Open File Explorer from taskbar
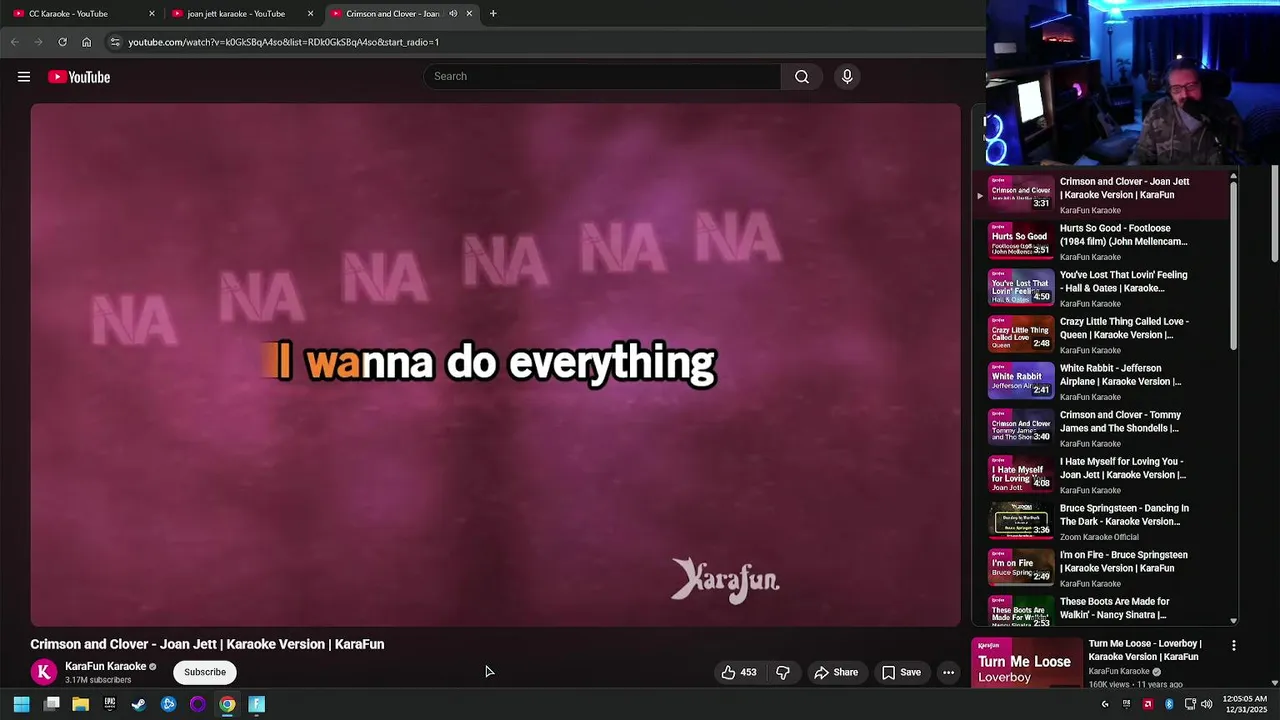Image resolution: width=1280 pixels, height=720 pixels. coord(81,704)
